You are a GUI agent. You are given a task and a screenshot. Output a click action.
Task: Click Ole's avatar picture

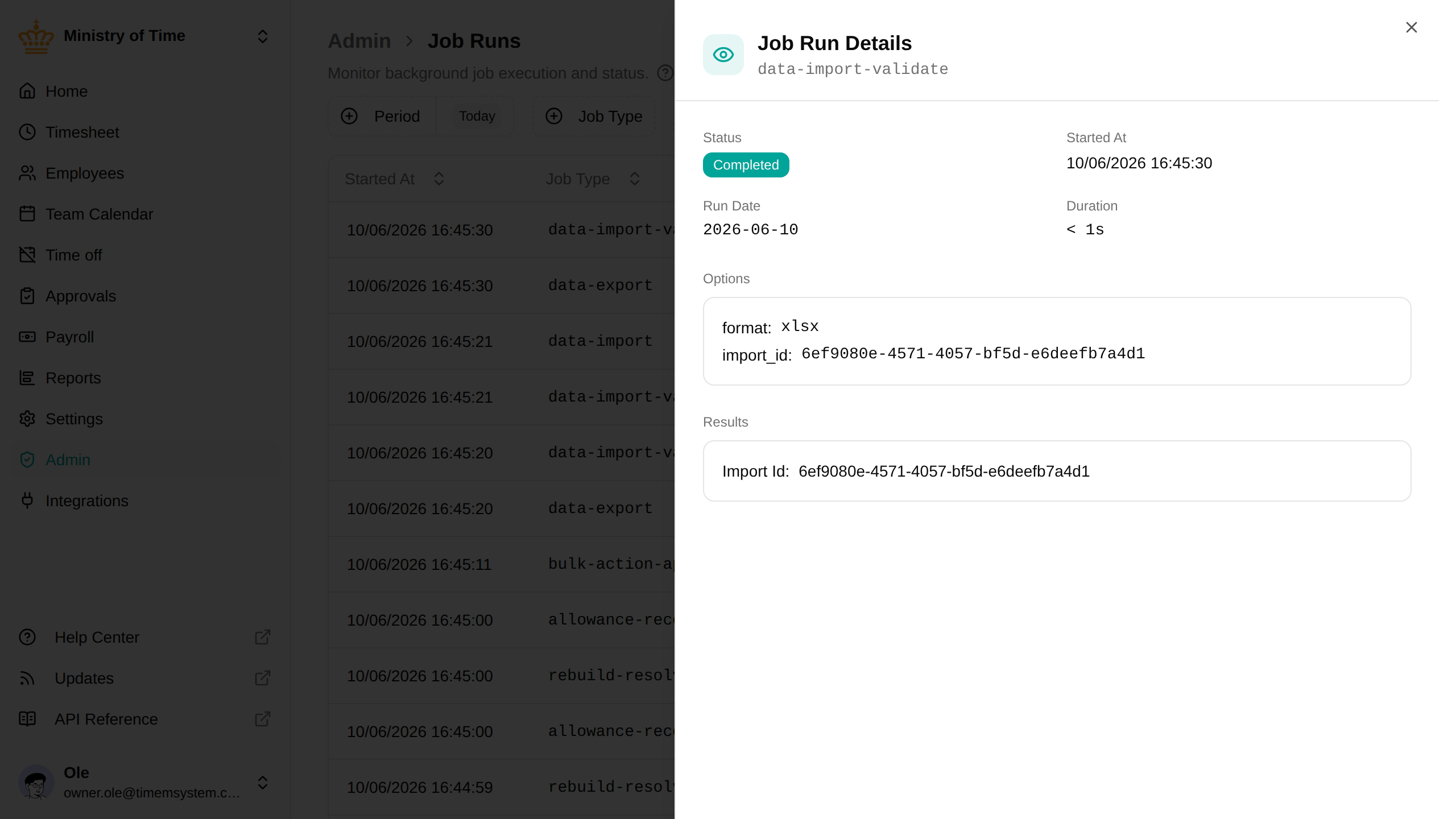[x=36, y=783]
